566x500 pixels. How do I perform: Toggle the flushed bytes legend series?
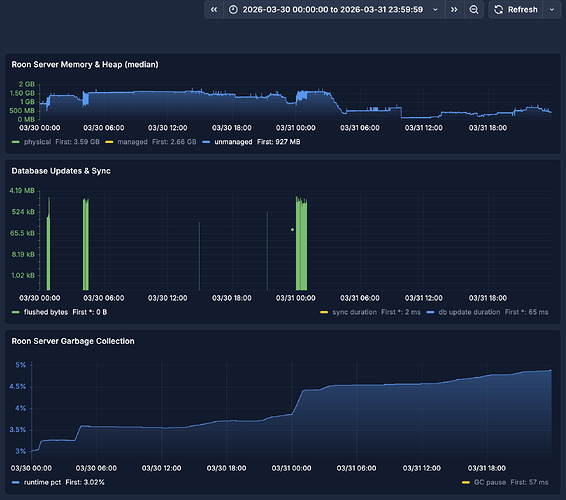coord(46,312)
